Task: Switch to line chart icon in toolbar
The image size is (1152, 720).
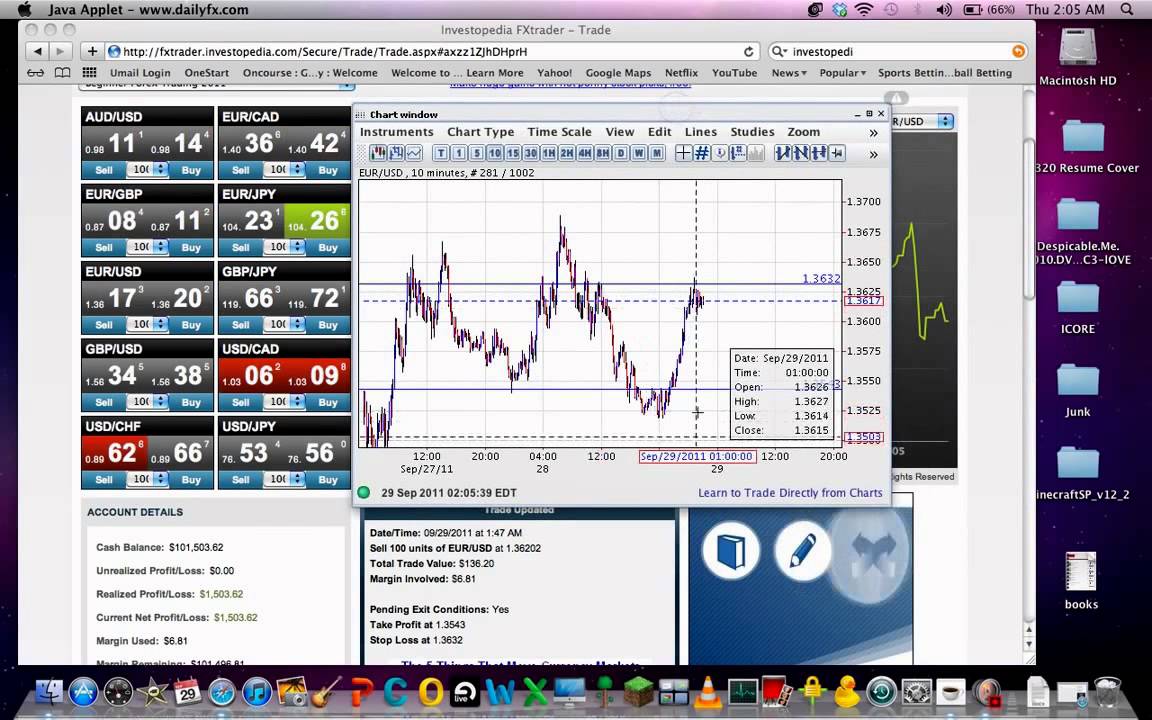Action: tap(414, 153)
